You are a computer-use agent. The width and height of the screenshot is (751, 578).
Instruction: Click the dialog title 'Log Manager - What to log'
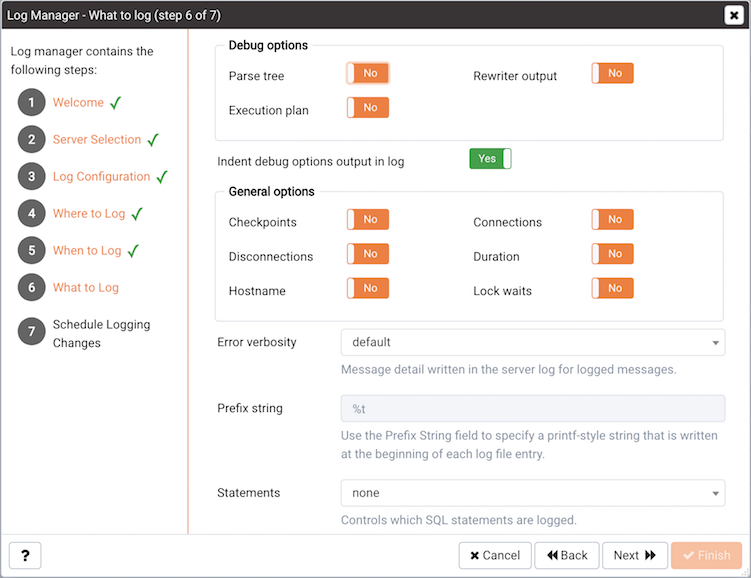click(114, 15)
